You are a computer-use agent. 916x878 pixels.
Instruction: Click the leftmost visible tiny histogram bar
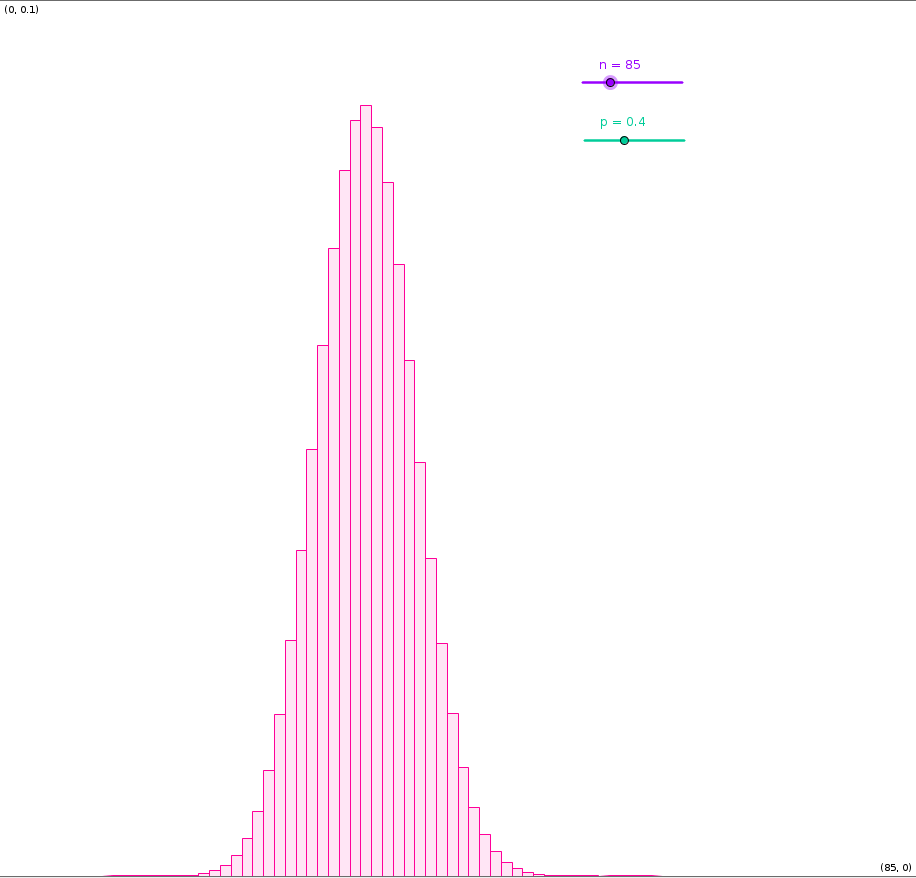(204, 874)
